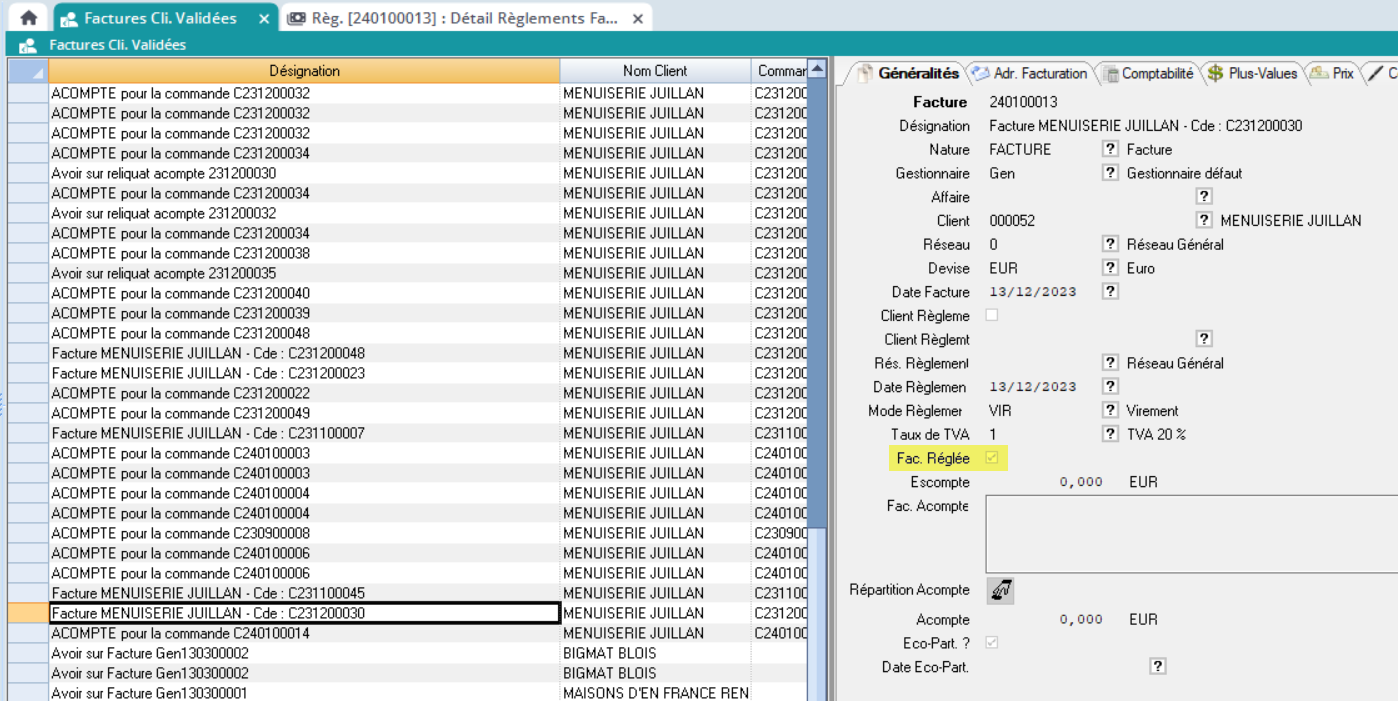Viewport: 1398px width, 701px height.
Task: Sort by the Désignation column header
Action: [x=304, y=71]
